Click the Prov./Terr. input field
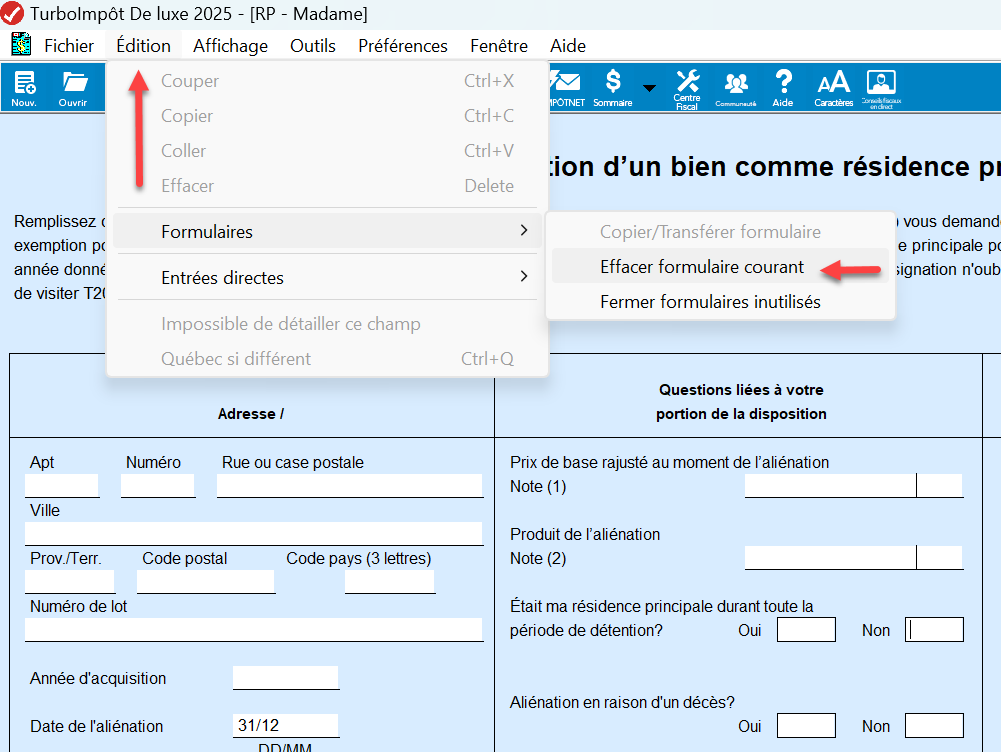 pos(70,582)
